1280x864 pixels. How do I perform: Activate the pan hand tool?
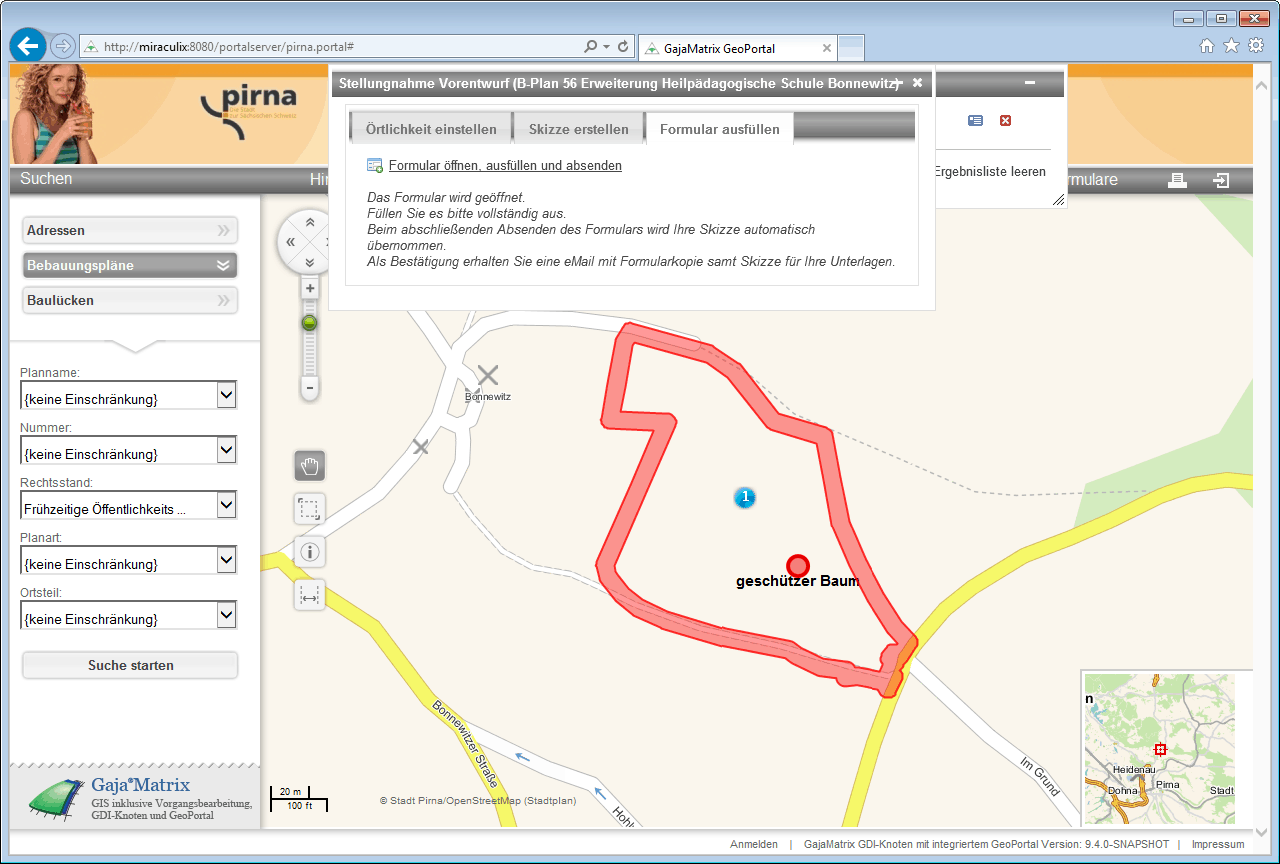(x=310, y=466)
